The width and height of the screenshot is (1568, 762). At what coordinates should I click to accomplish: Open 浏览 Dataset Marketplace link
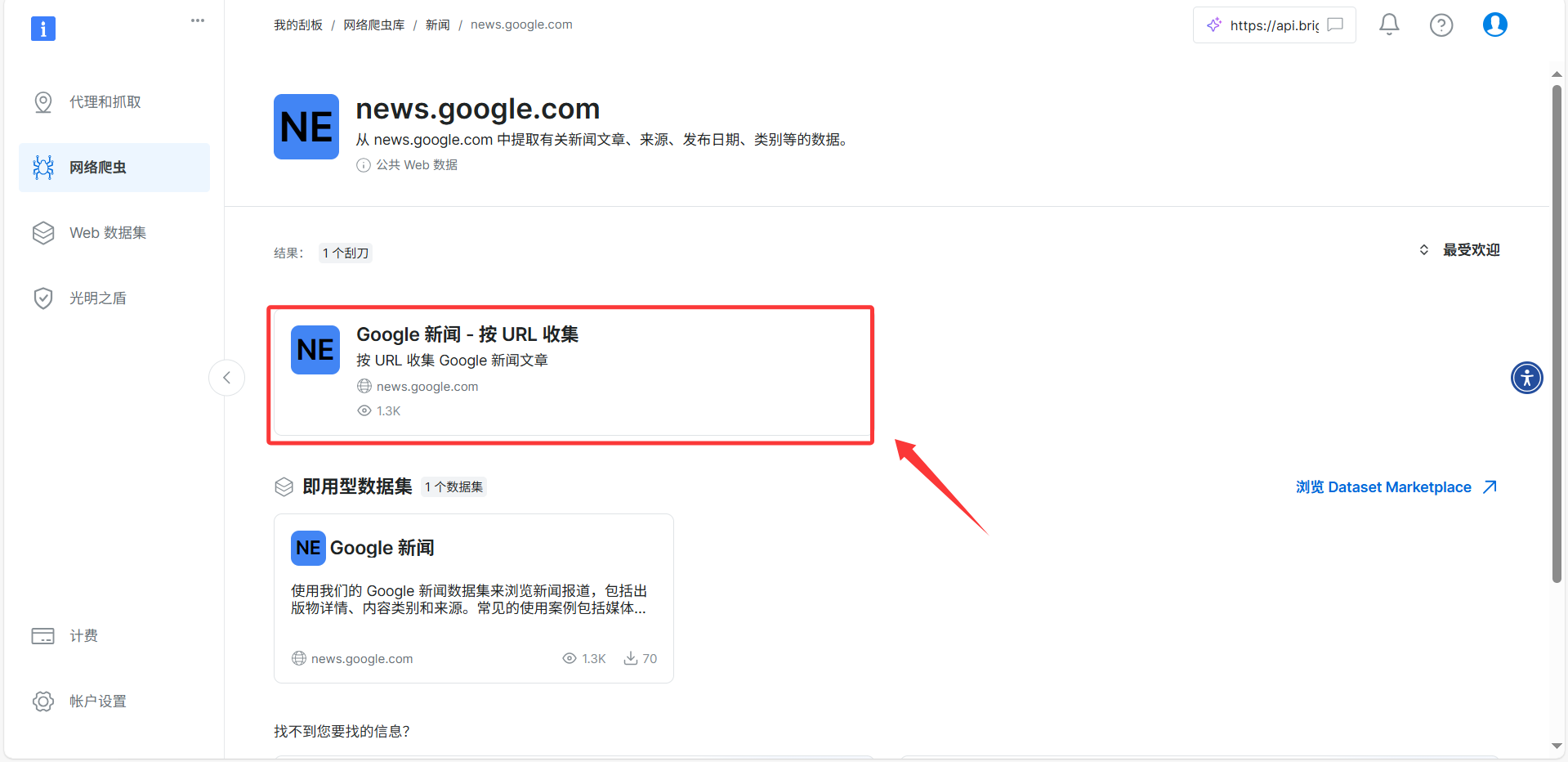pyautogui.click(x=1396, y=487)
